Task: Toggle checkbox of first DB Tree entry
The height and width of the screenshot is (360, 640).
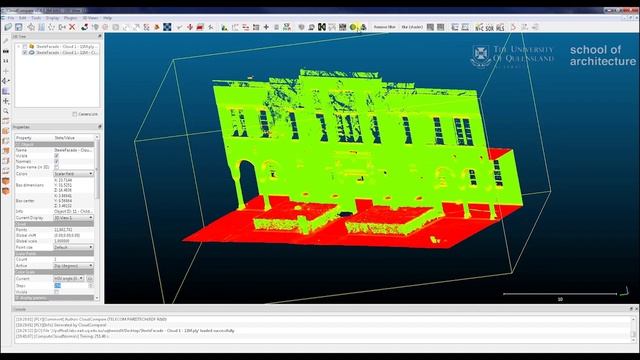Action: pyautogui.click(x=25, y=47)
